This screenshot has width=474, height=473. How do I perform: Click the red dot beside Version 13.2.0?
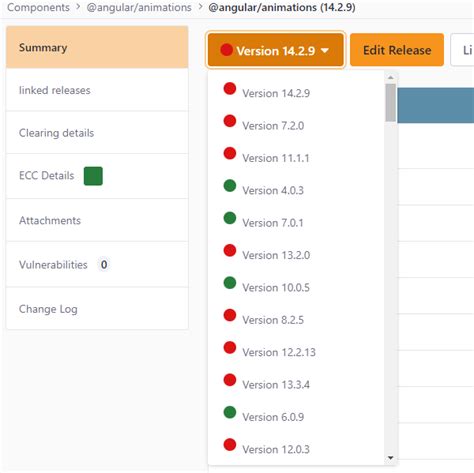pyautogui.click(x=230, y=250)
